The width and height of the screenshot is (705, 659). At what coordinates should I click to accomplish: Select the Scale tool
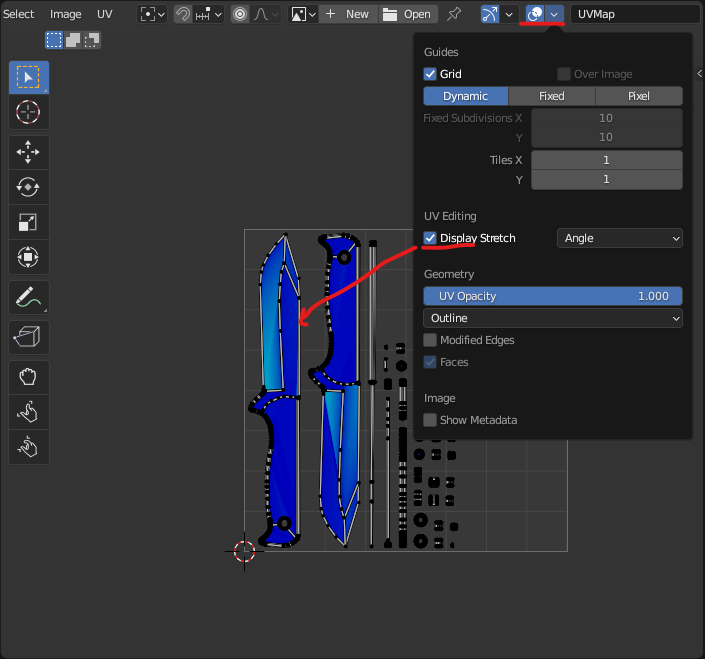pos(28,223)
